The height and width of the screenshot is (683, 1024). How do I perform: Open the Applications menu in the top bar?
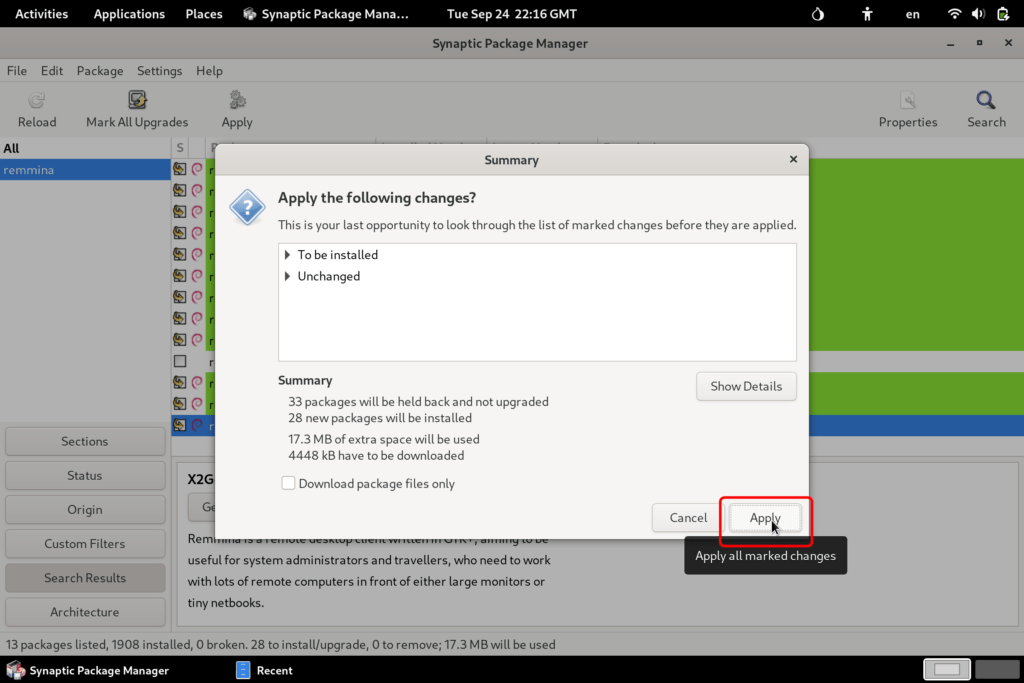[129, 14]
